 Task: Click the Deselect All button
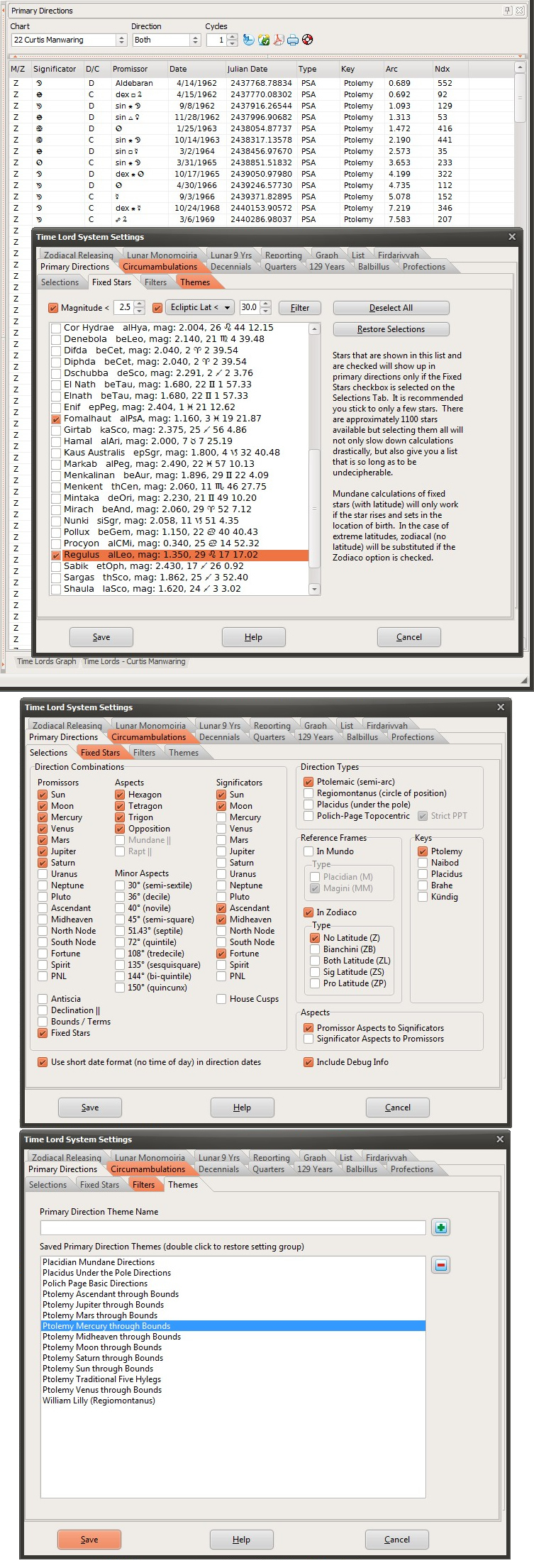pos(391,308)
